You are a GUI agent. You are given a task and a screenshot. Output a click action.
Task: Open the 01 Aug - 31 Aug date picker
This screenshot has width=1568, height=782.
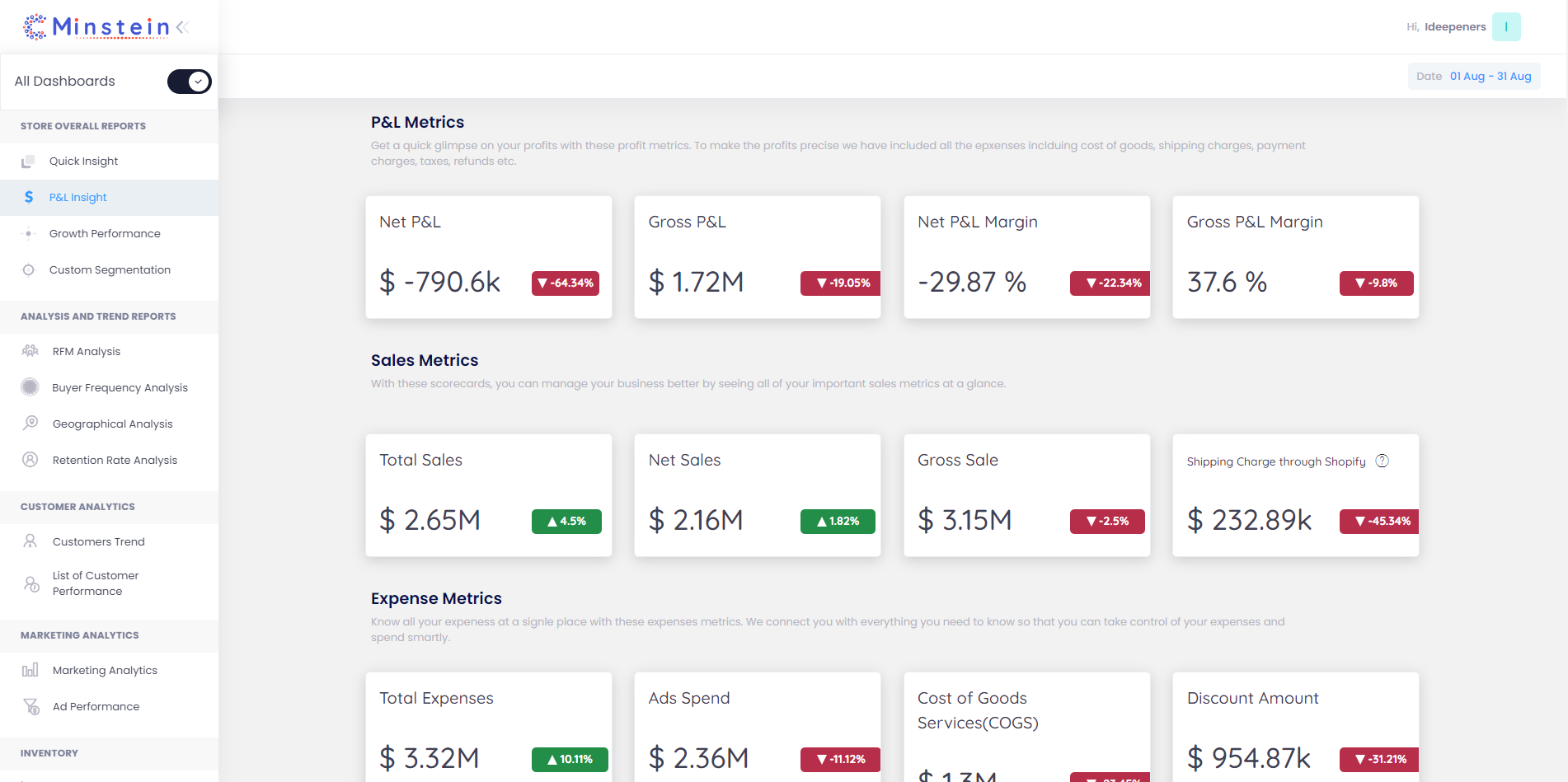pos(1490,76)
